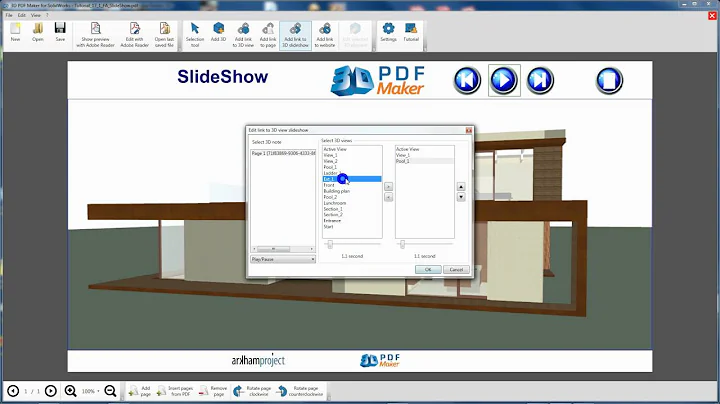Image resolution: width=720 pixels, height=404 pixels.
Task: Open a file with the Open icon
Action: coord(38,32)
